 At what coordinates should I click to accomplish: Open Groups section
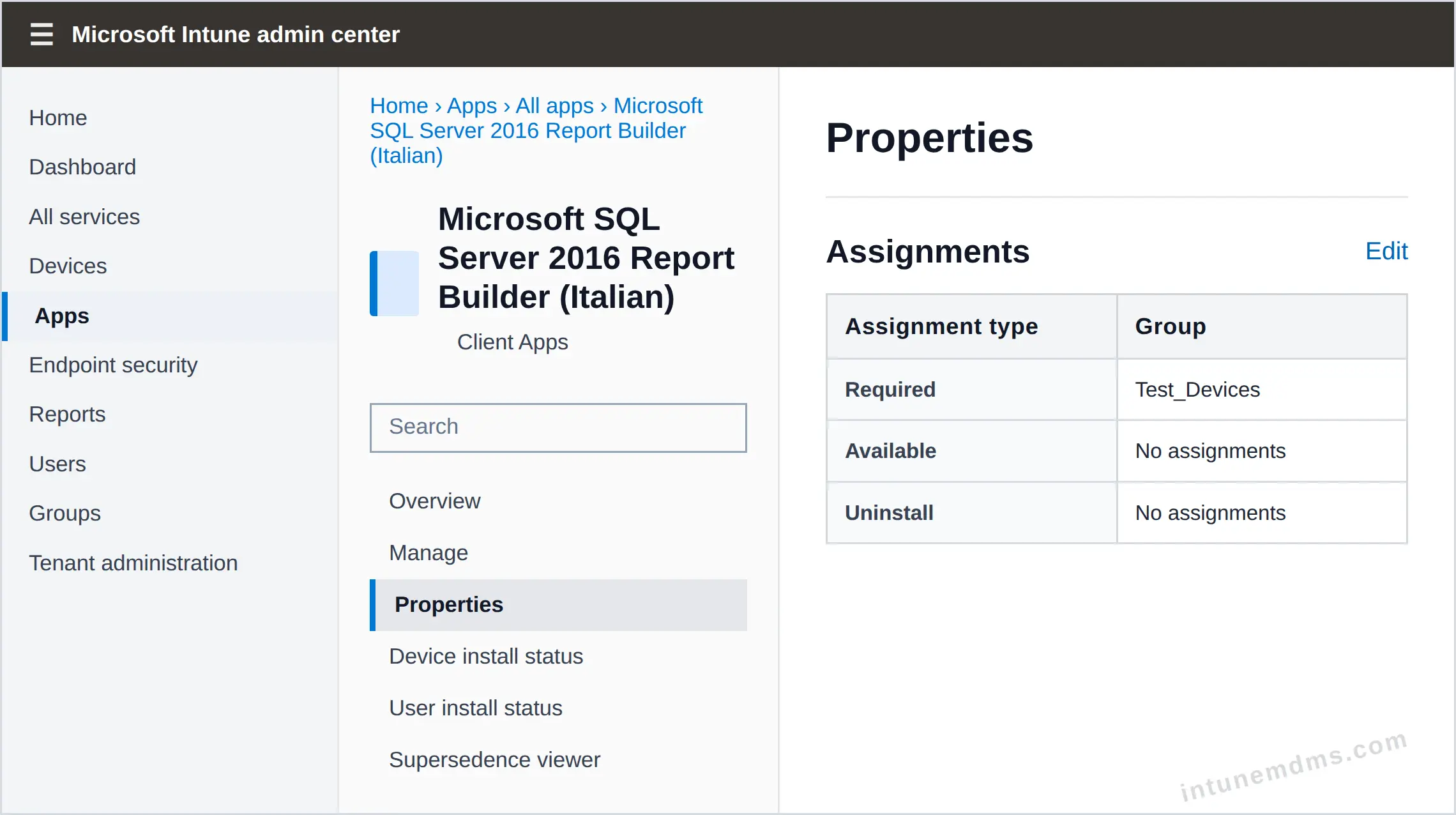coord(64,513)
